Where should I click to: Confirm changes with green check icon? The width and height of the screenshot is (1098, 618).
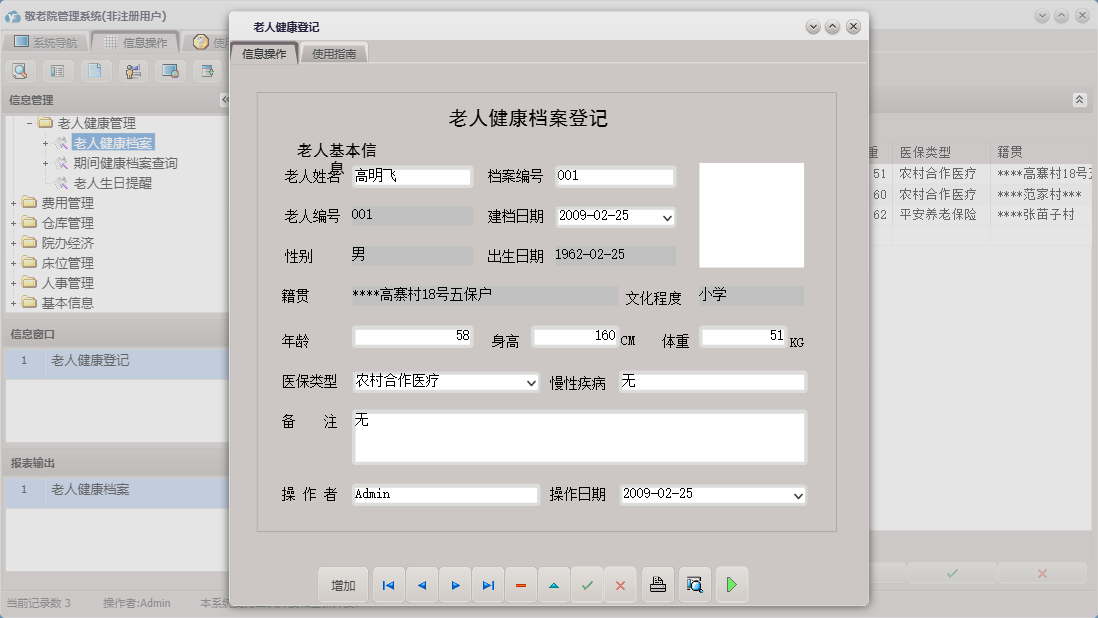click(x=588, y=585)
